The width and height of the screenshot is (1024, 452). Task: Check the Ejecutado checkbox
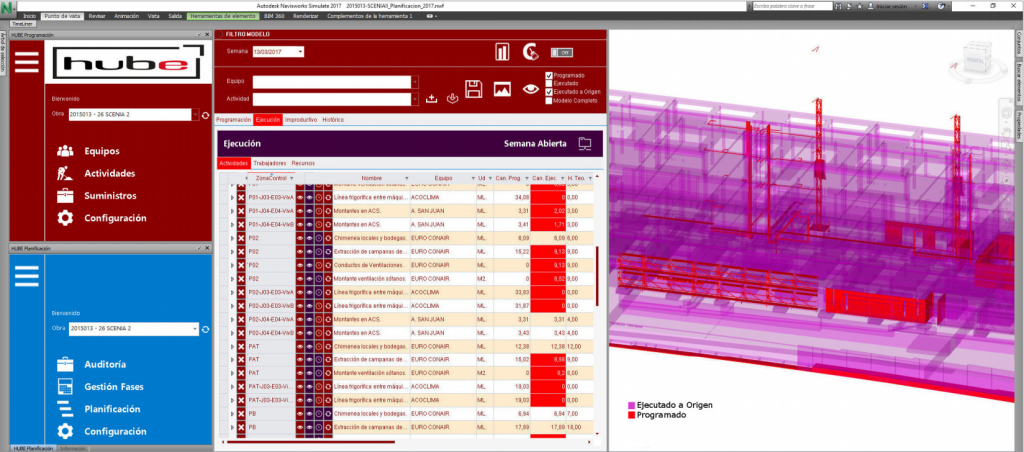tap(549, 84)
